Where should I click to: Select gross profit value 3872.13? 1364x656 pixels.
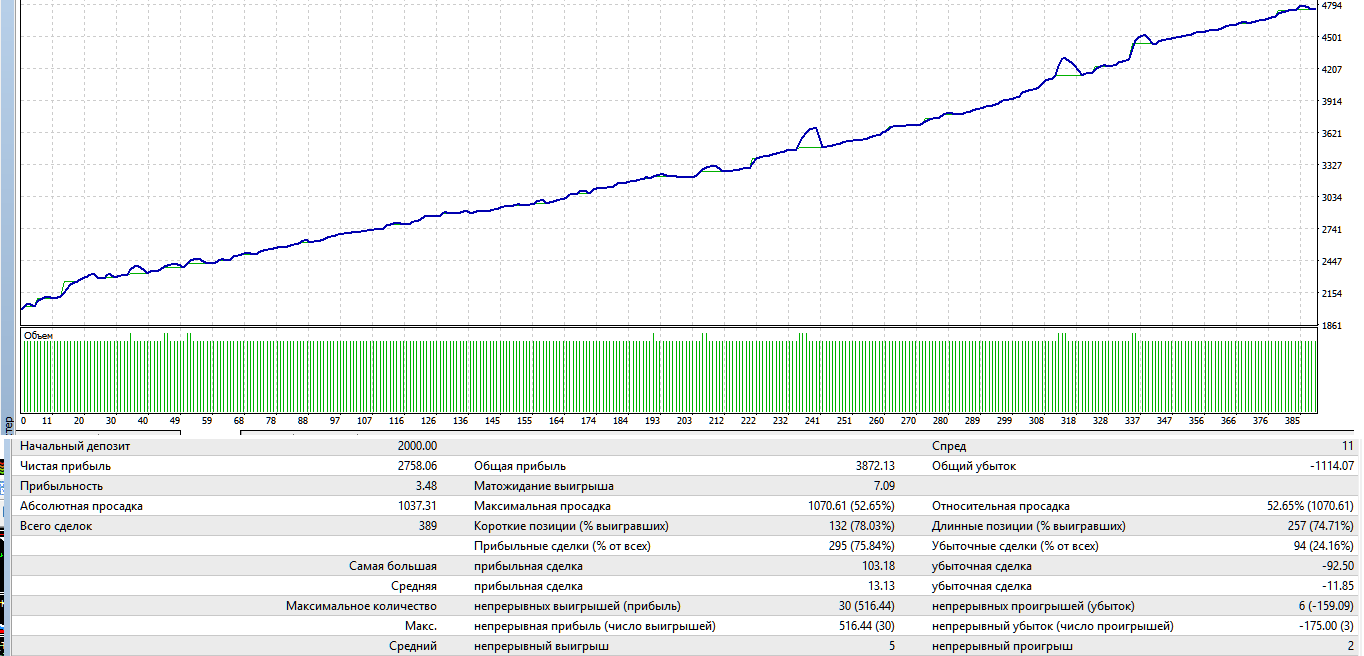point(873,466)
